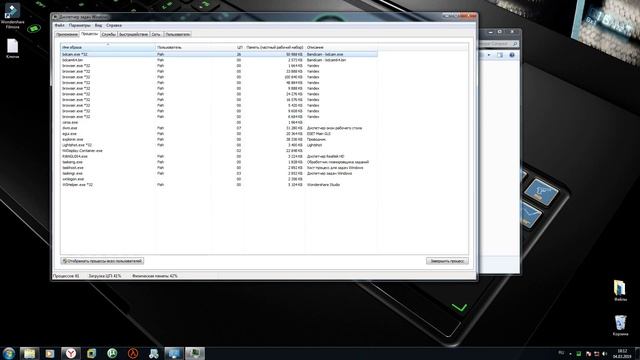Click the Процессов count in status bar

point(66,276)
